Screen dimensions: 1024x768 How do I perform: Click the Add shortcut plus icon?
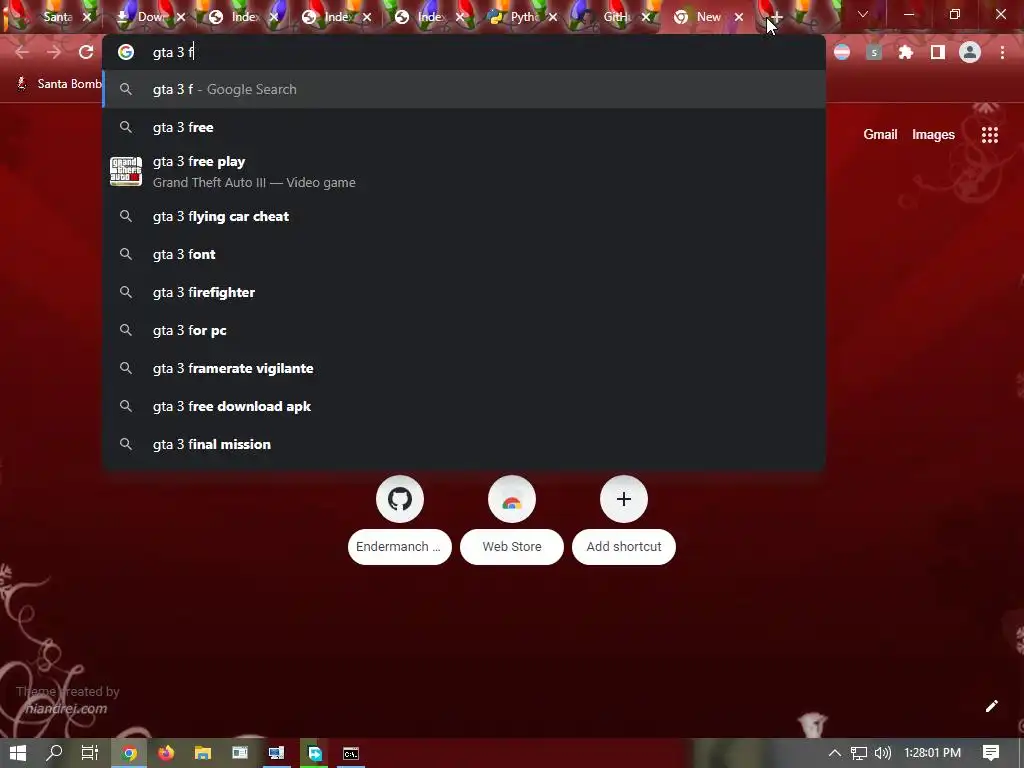[624, 499]
